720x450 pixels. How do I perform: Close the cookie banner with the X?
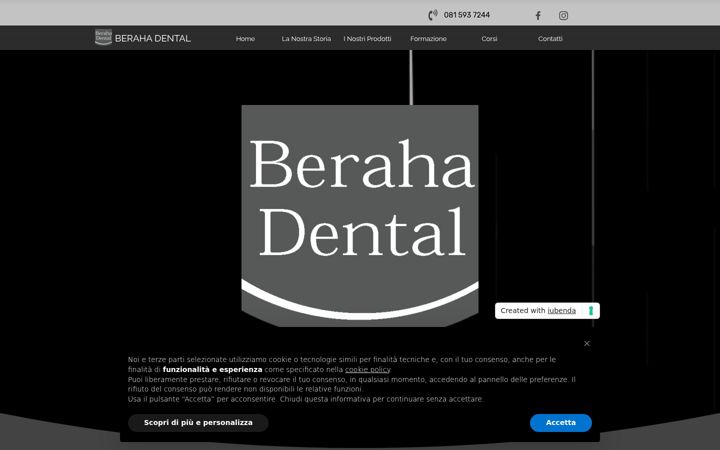(x=587, y=343)
